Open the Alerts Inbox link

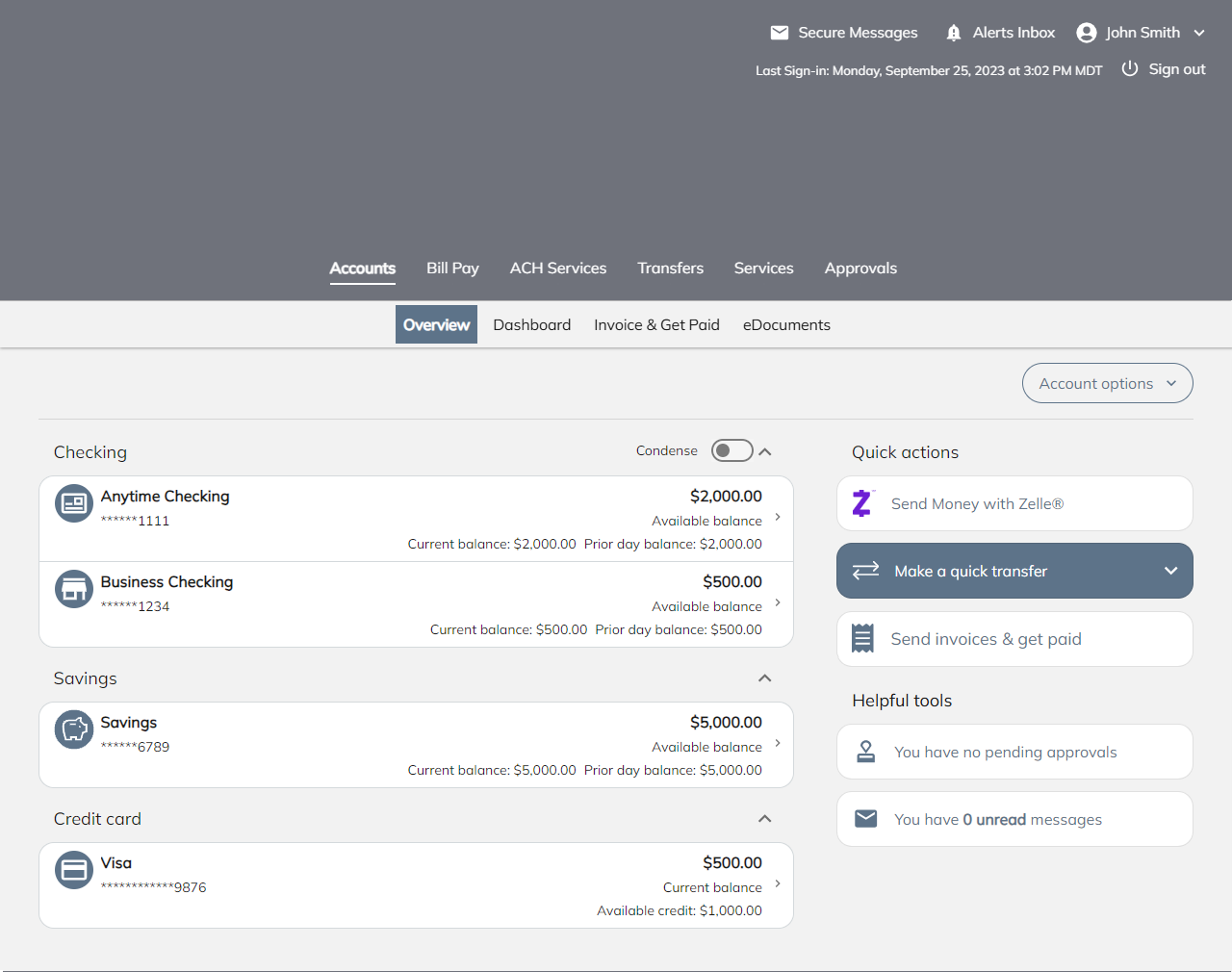point(1014,33)
